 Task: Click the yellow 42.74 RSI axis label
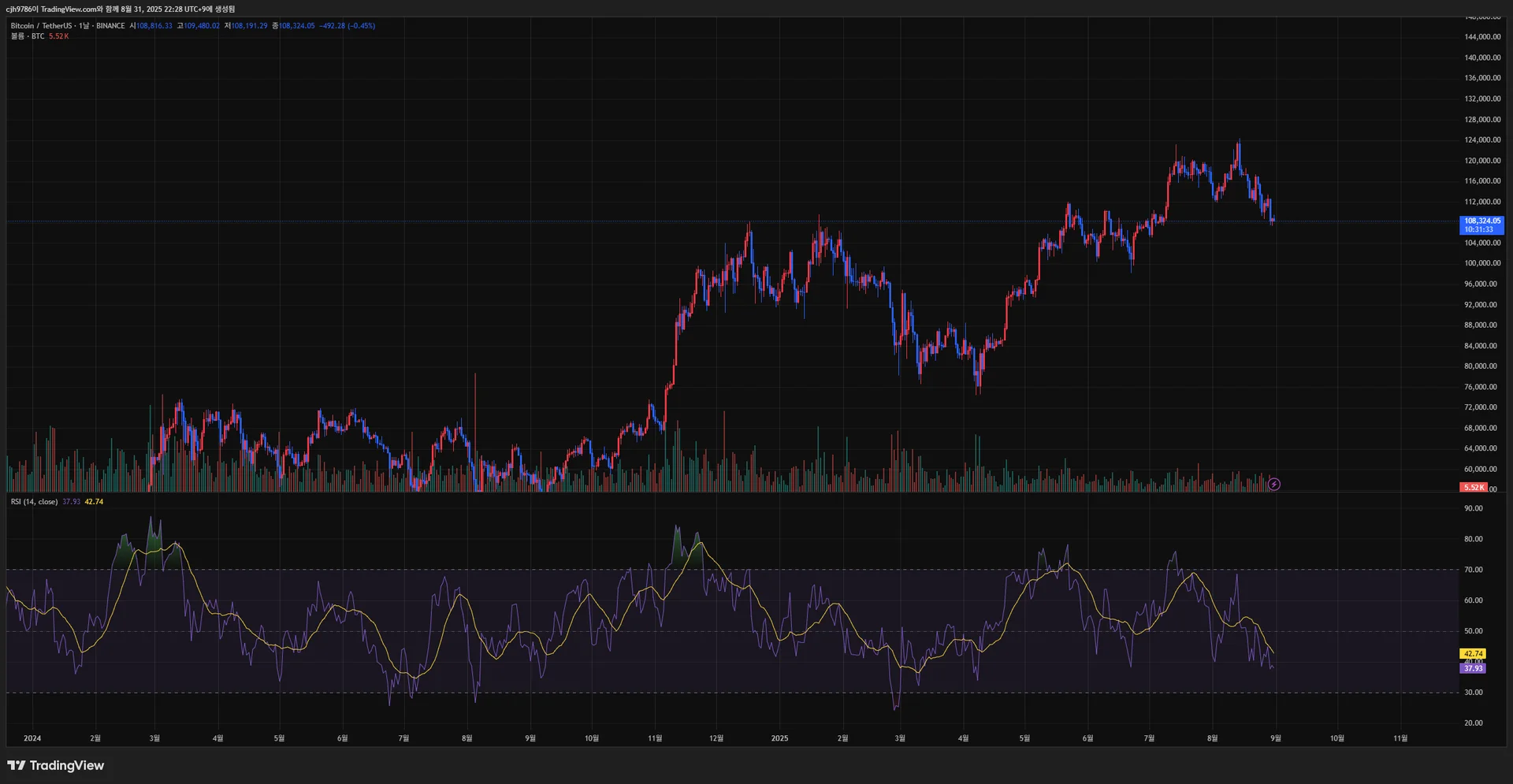pos(1473,654)
